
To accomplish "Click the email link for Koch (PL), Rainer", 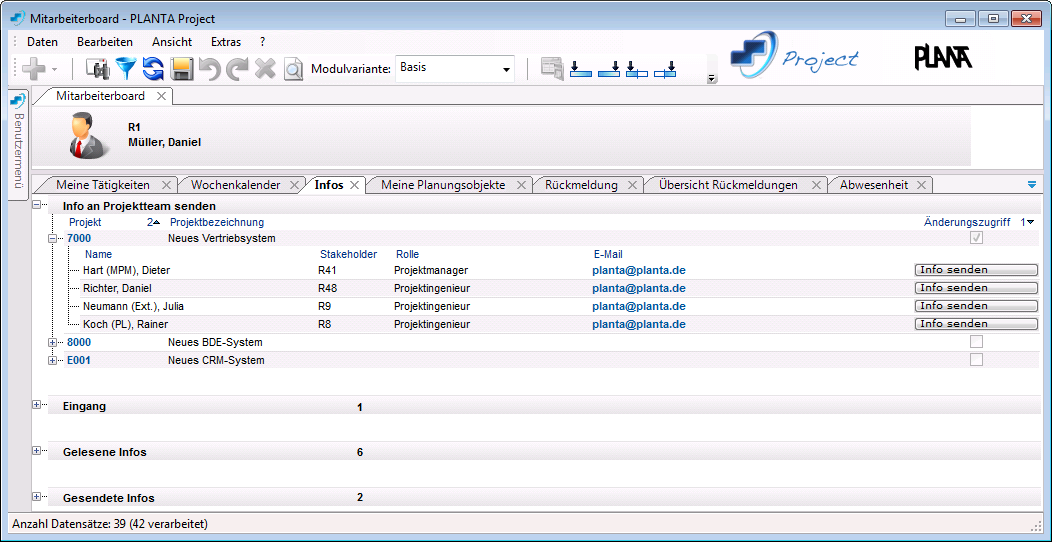I will click(638, 324).
